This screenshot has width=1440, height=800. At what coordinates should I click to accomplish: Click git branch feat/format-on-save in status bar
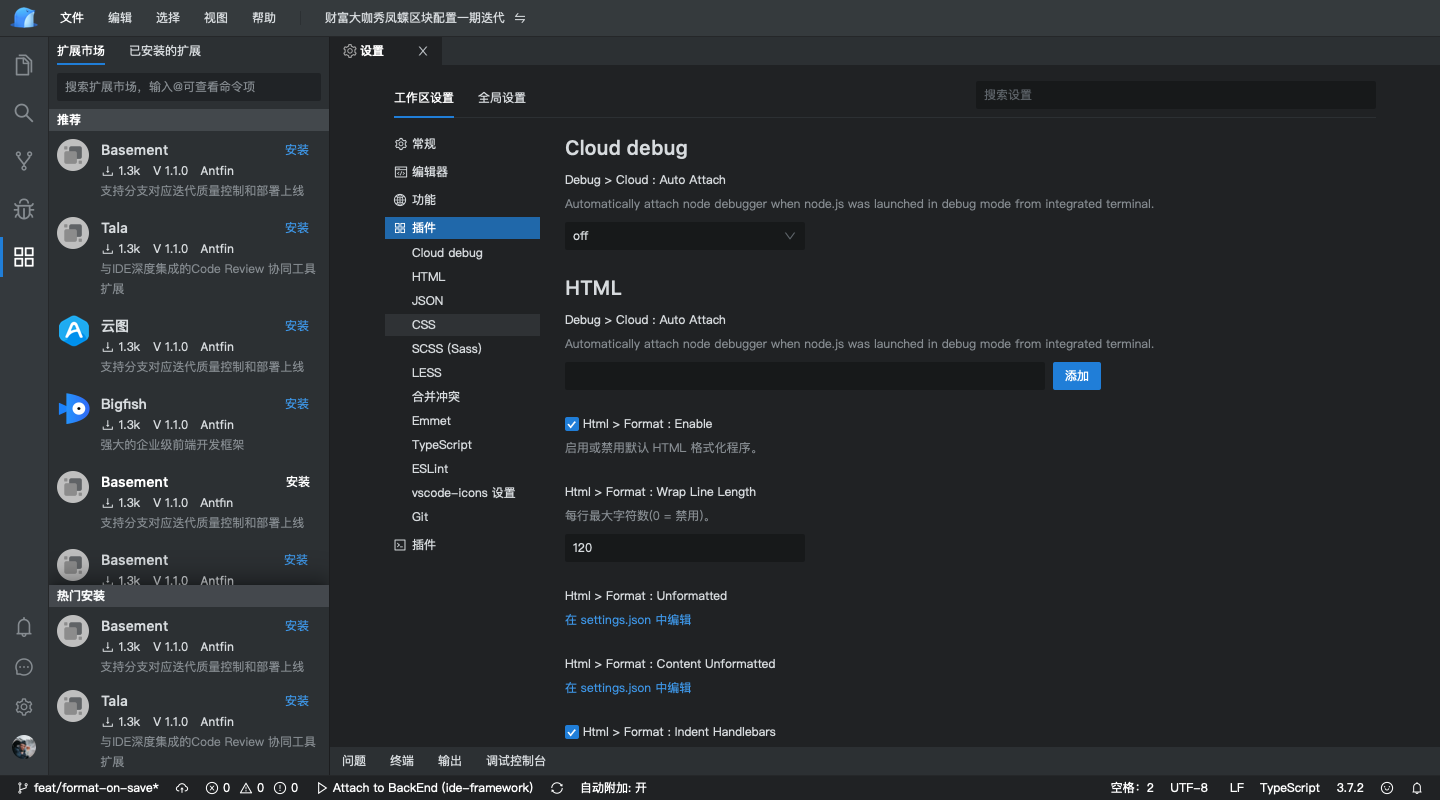(88, 788)
